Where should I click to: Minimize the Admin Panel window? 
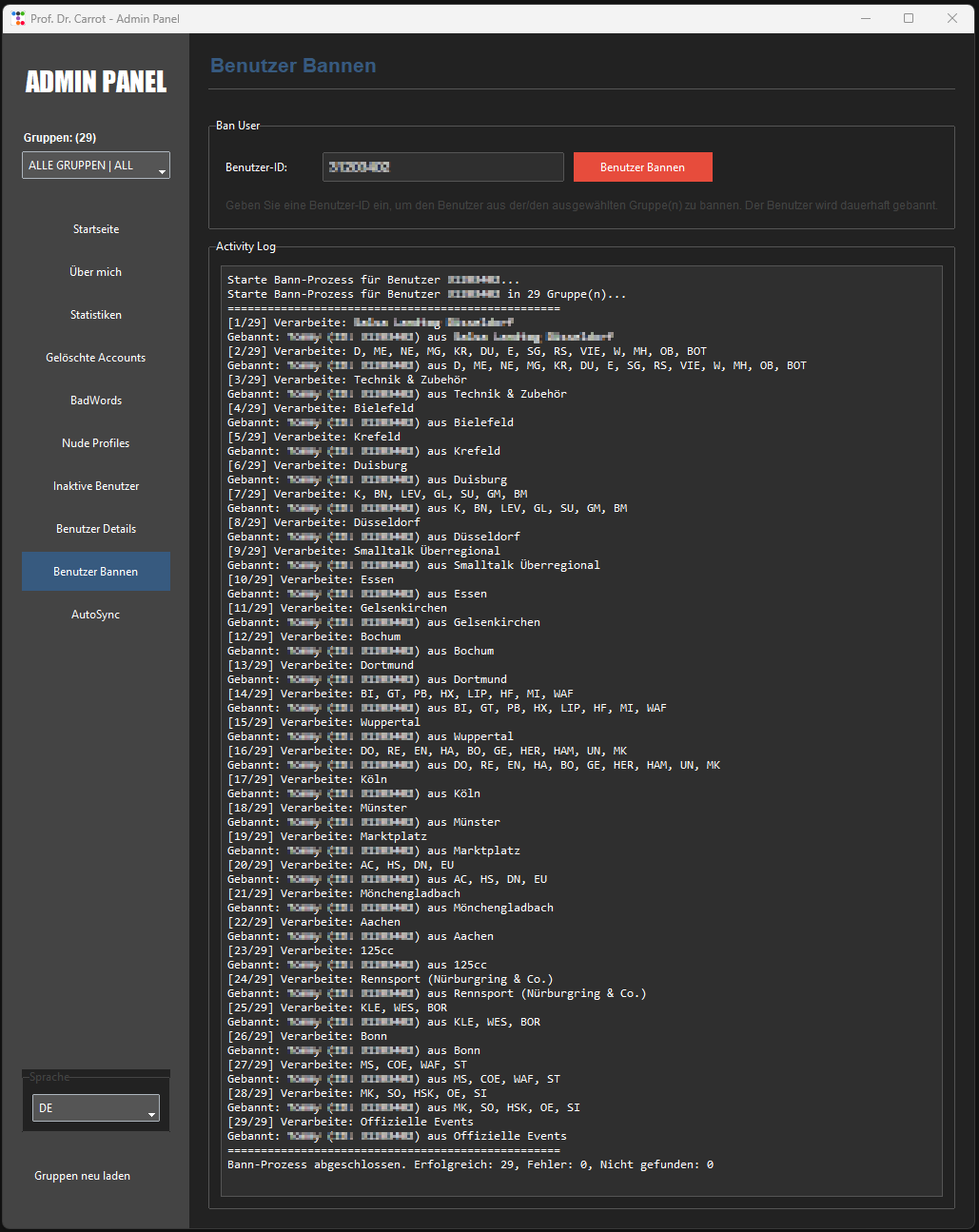pyautogui.click(x=866, y=18)
